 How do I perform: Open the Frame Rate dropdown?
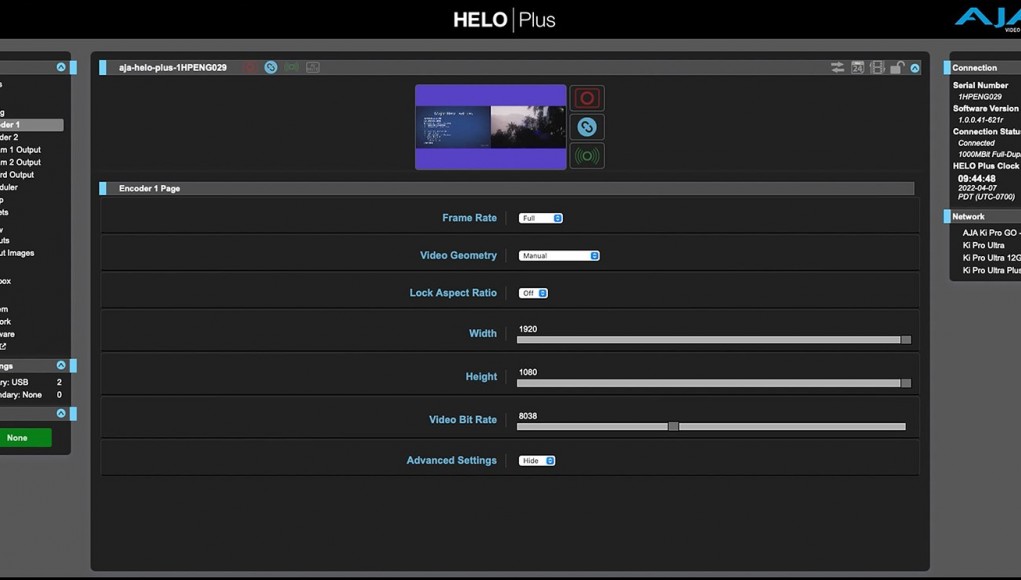(x=540, y=218)
